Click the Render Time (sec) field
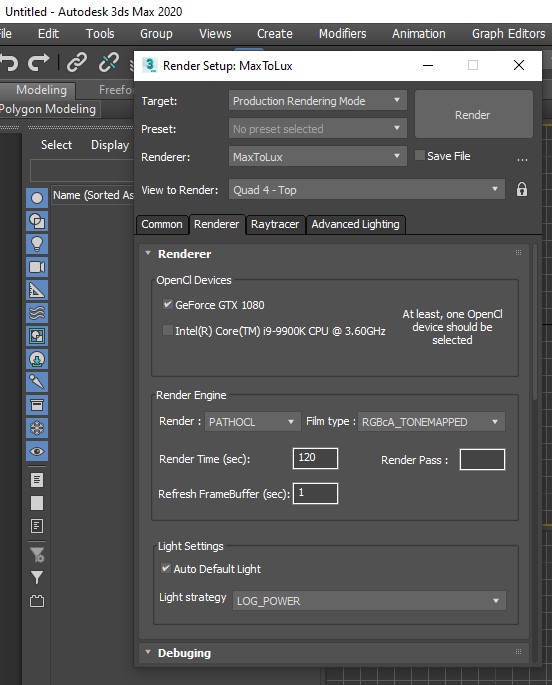 315,458
